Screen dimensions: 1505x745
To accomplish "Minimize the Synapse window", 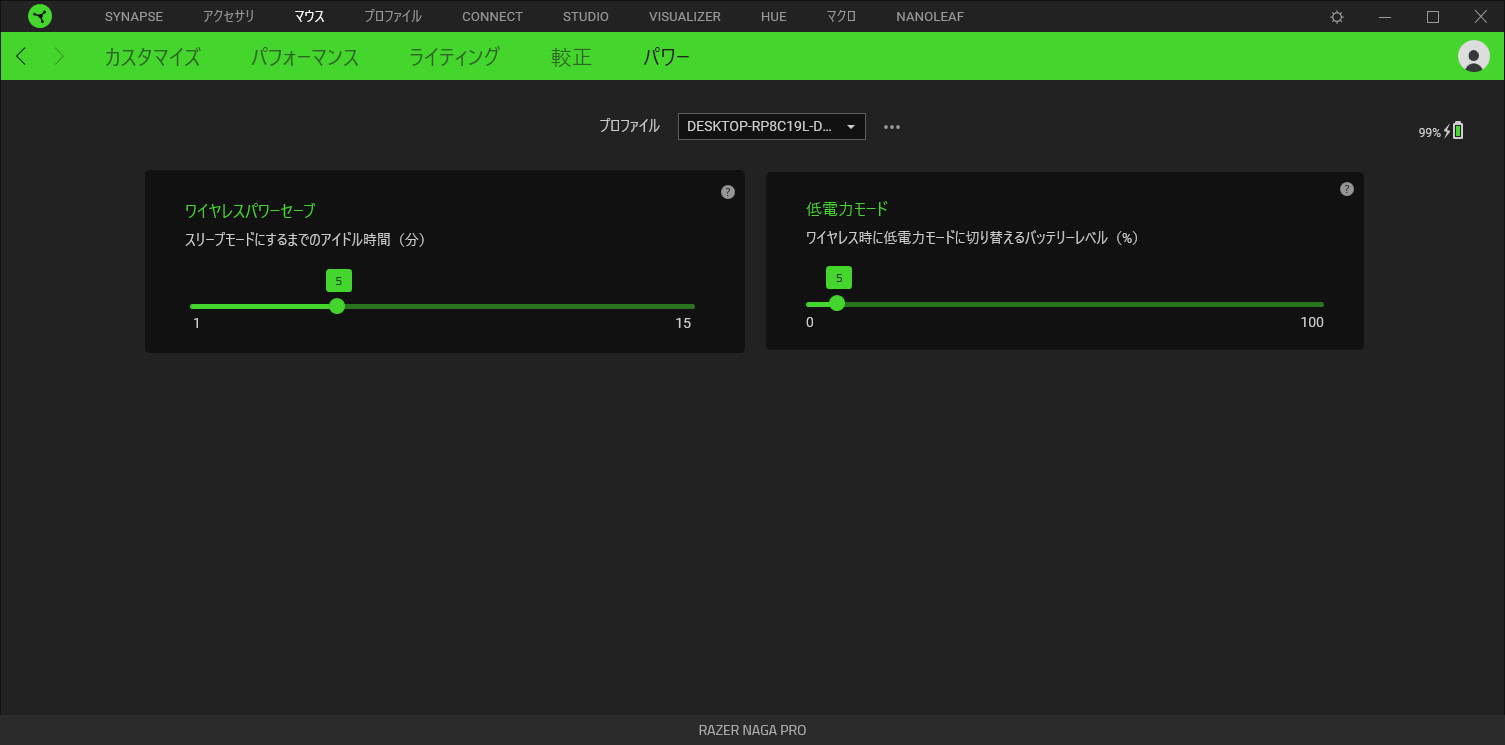I will pyautogui.click(x=1385, y=17).
